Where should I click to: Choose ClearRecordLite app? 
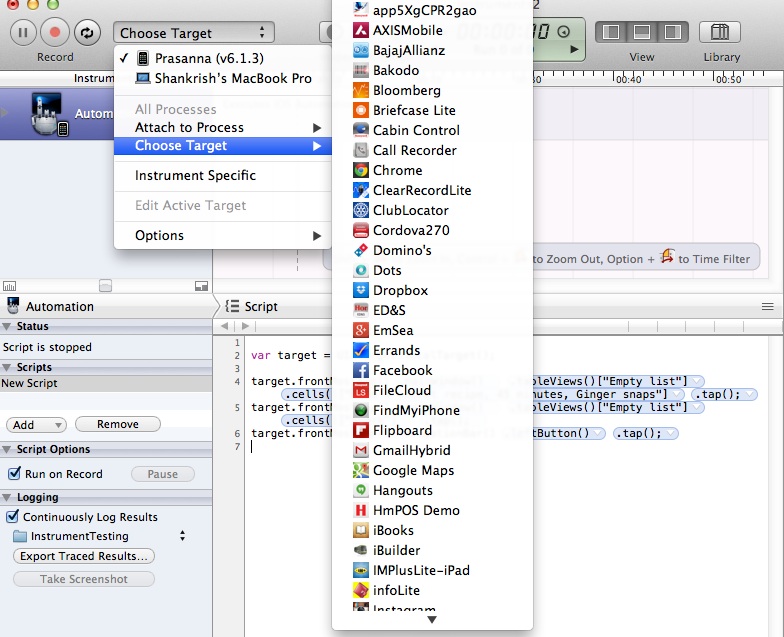tap(432, 190)
